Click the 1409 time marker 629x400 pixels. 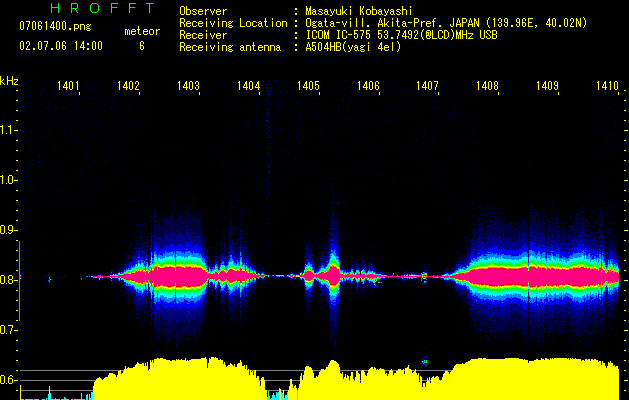547,85
